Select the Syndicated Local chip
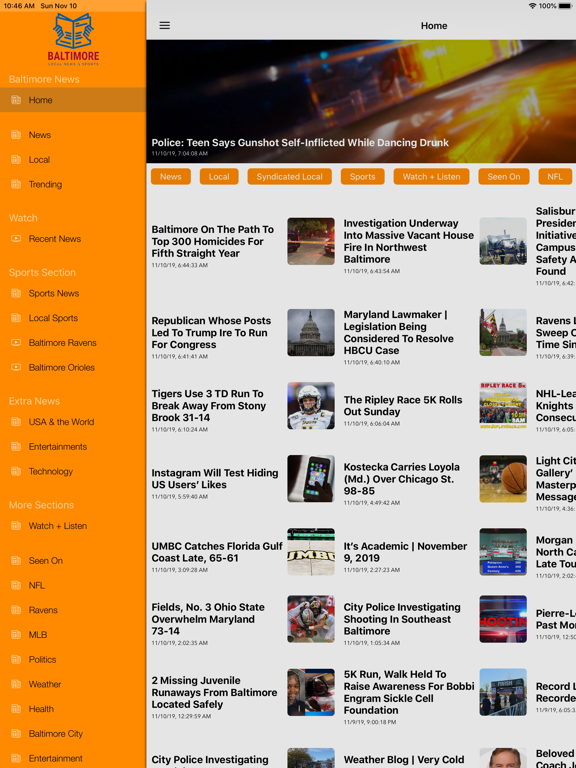This screenshot has width=576, height=768. pos(289,177)
